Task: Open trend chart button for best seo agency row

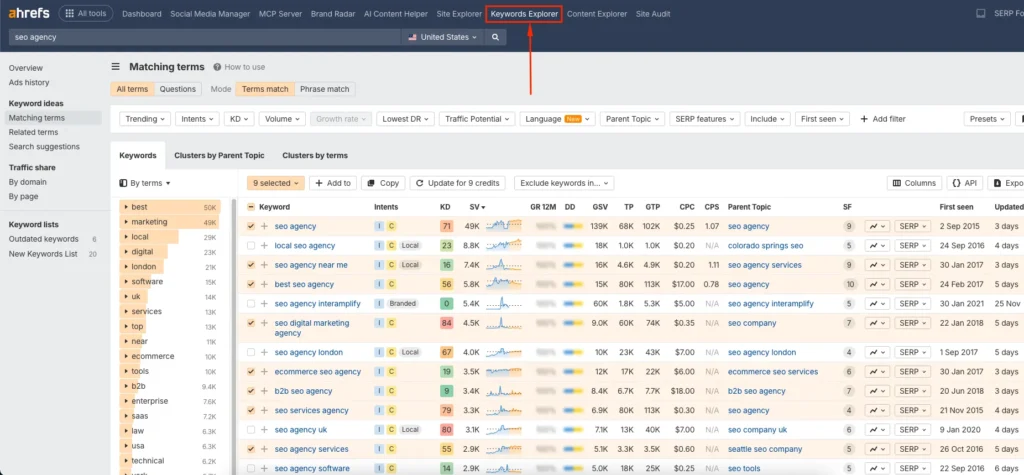Action: coord(878,284)
